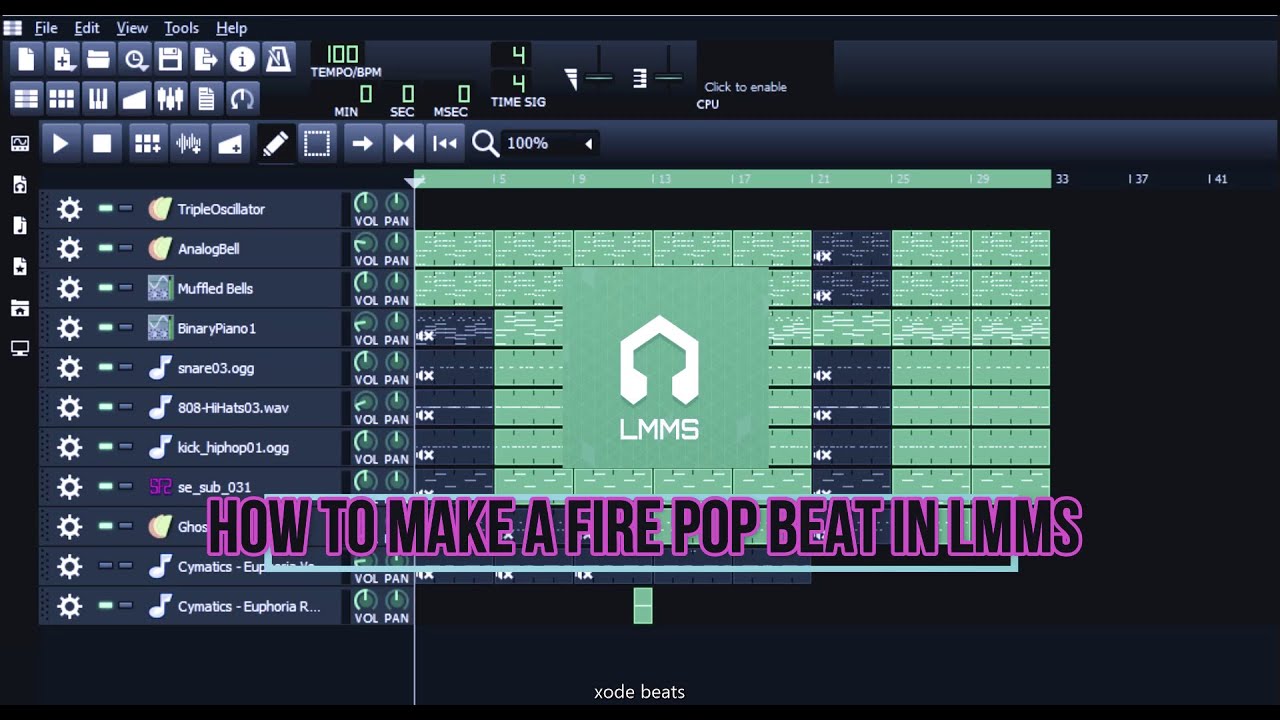
Task: Stop song playback
Action: 102,144
